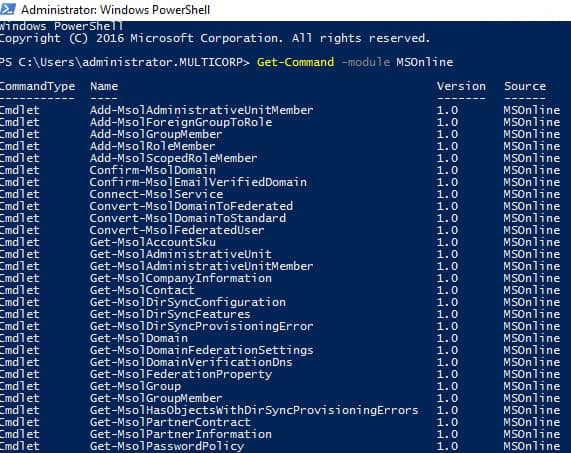Click the 'CommandType' column header
The image size is (571, 453).
(38, 87)
